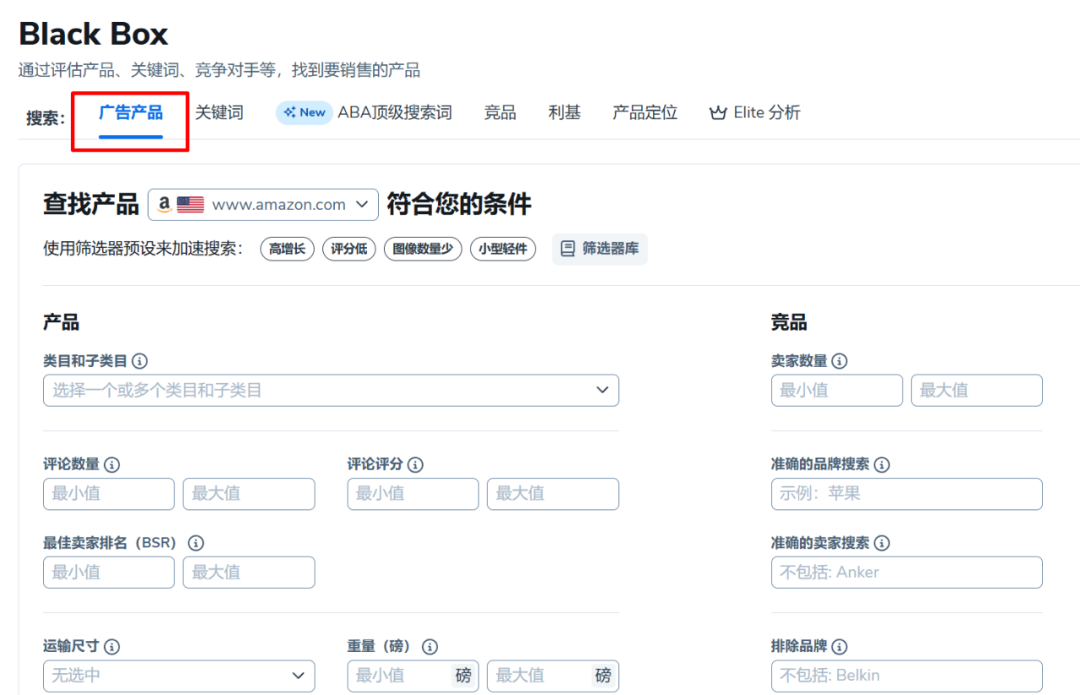This screenshot has width=1080, height=695.
Task: Click the crown icon on the Elite 分析 tab
Action: coord(717,112)
